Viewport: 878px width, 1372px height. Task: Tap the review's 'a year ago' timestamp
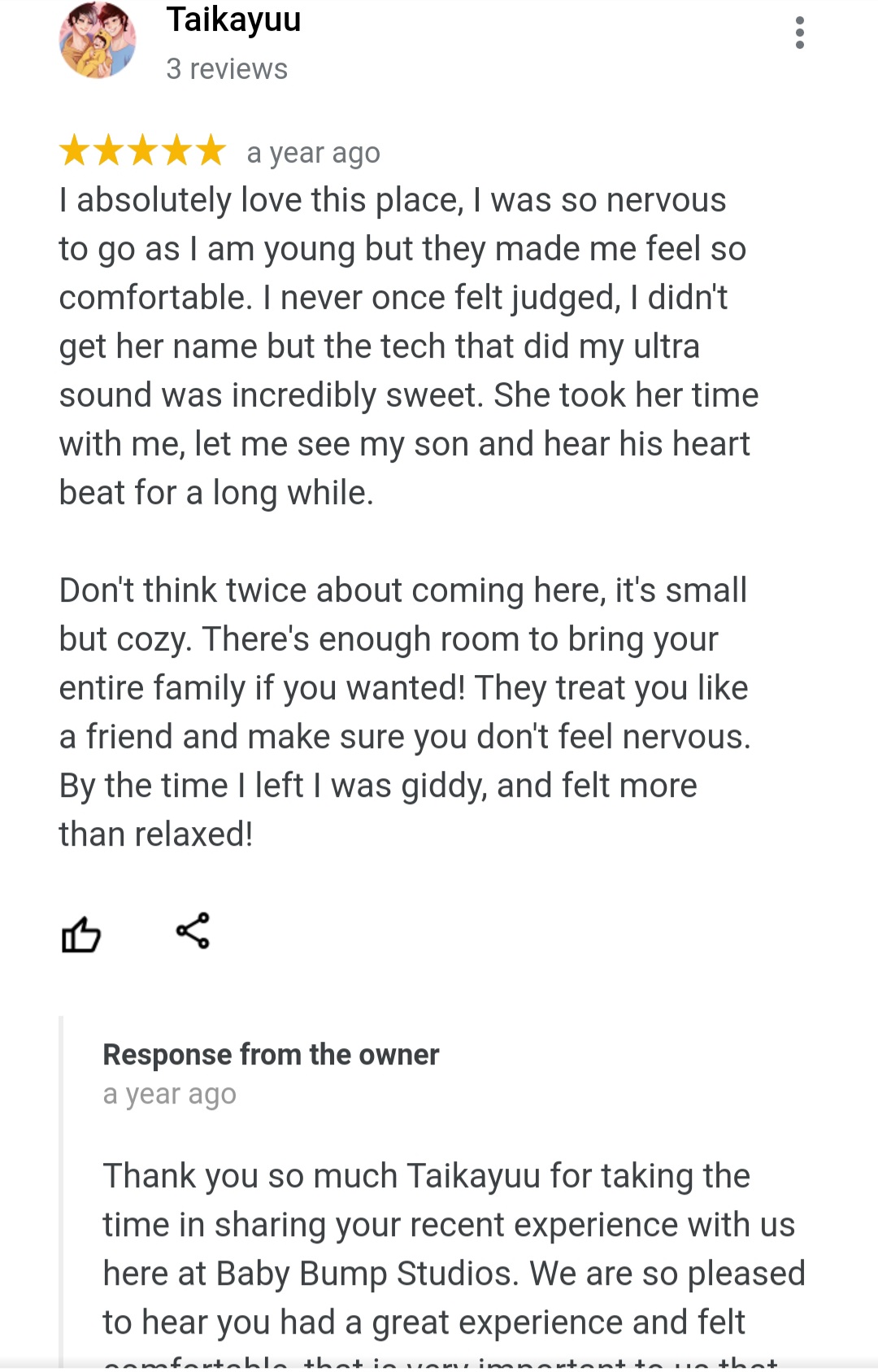(313, 153)
